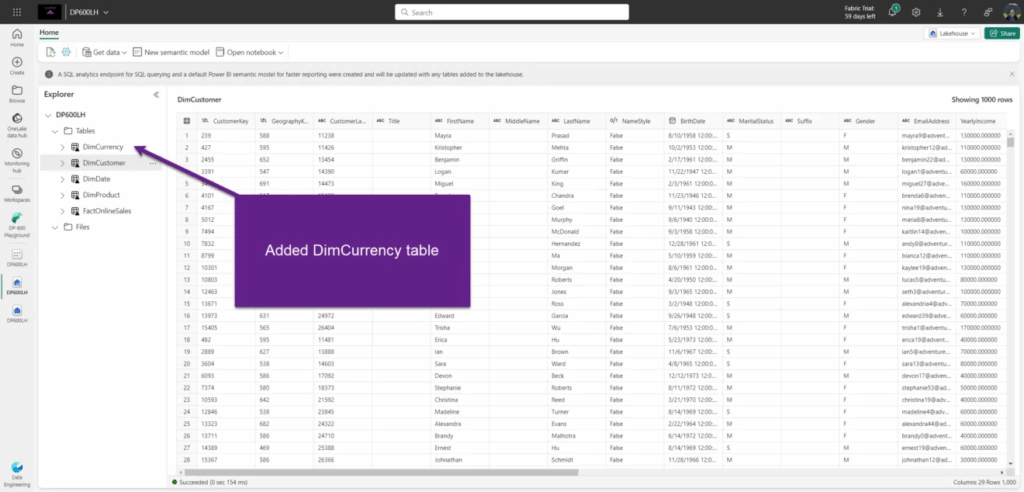Open more options for DimCustomer
Screen dimensions: 1024x492
tap(153, 163)
